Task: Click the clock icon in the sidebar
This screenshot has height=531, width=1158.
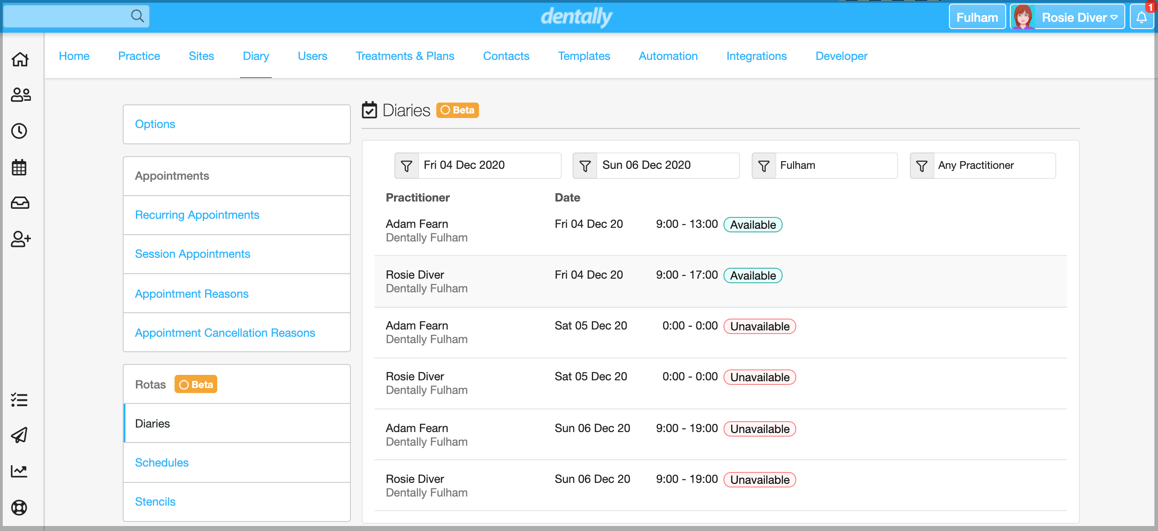Action: tap(20, 131)
